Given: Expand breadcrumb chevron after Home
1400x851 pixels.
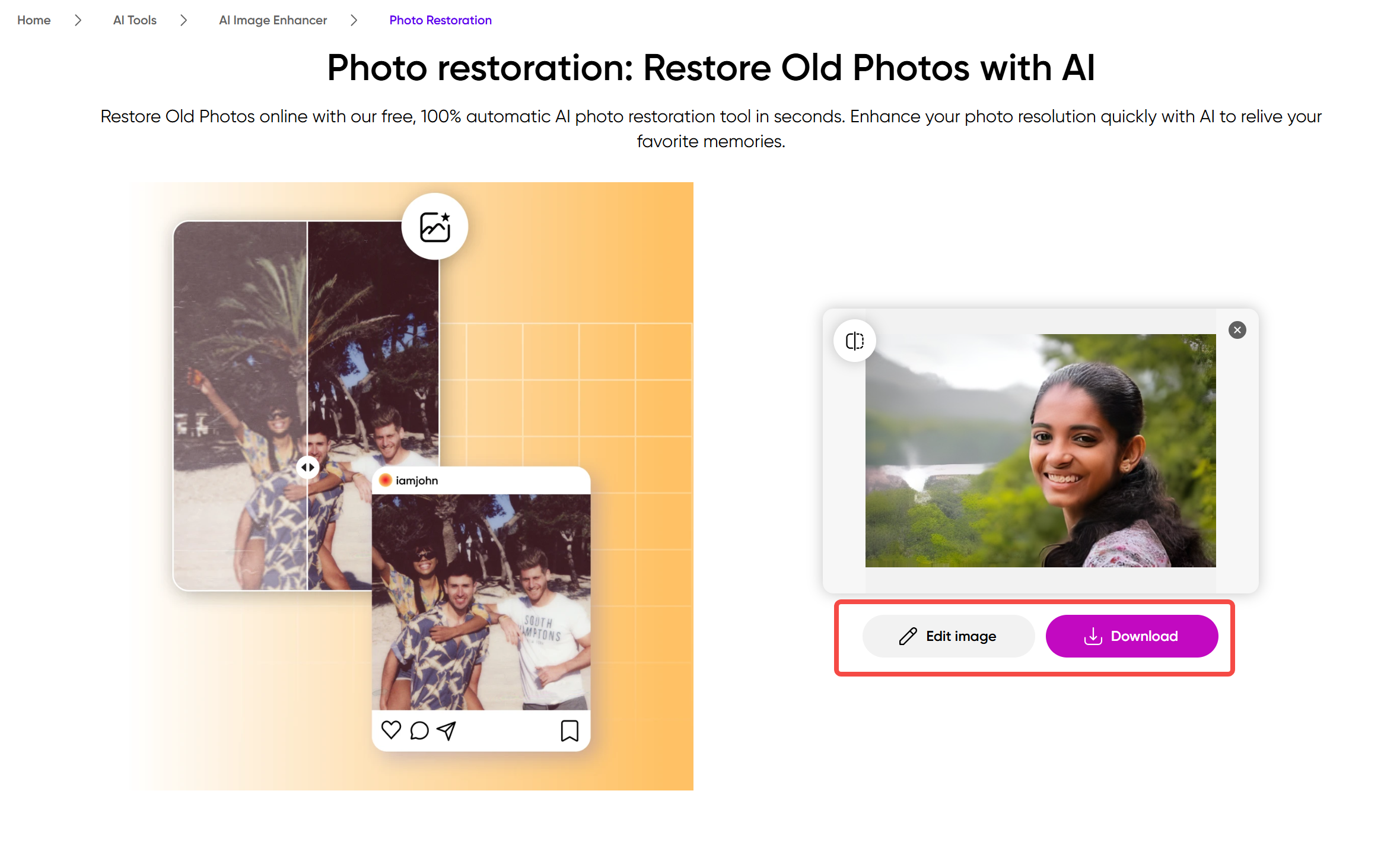Looking at the screenshot, I should [x=78, y=20].
